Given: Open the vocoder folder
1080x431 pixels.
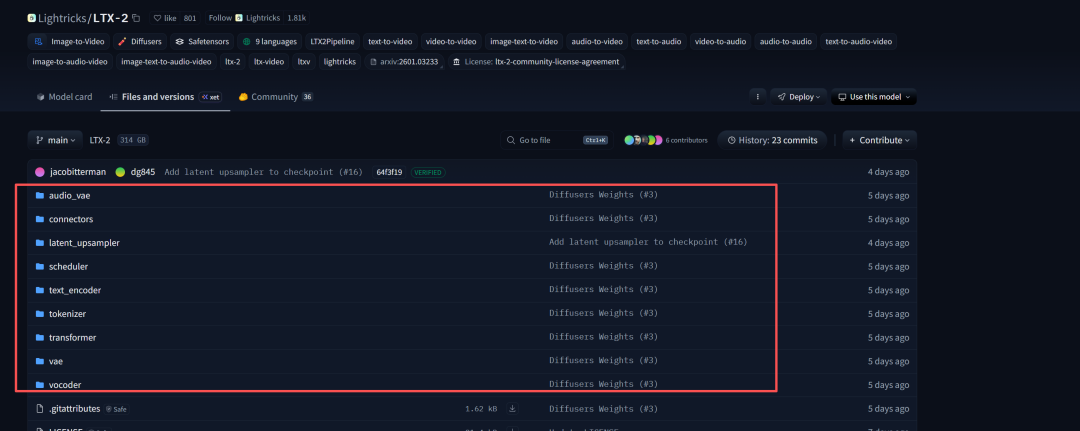Looking at the screenshot, I should tap(65, 385).
